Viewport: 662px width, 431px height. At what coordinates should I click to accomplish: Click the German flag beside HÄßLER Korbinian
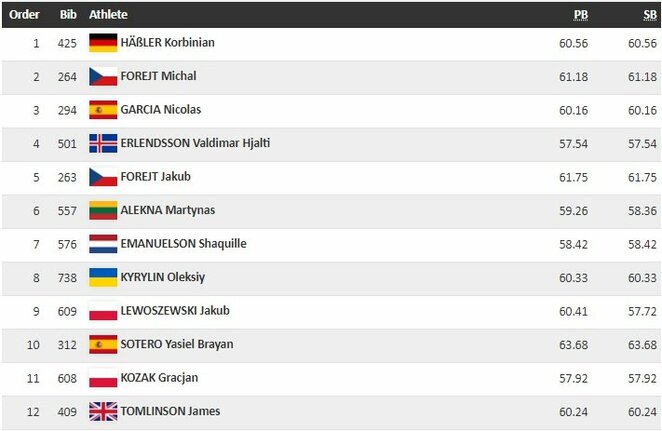tap(103, 43)
